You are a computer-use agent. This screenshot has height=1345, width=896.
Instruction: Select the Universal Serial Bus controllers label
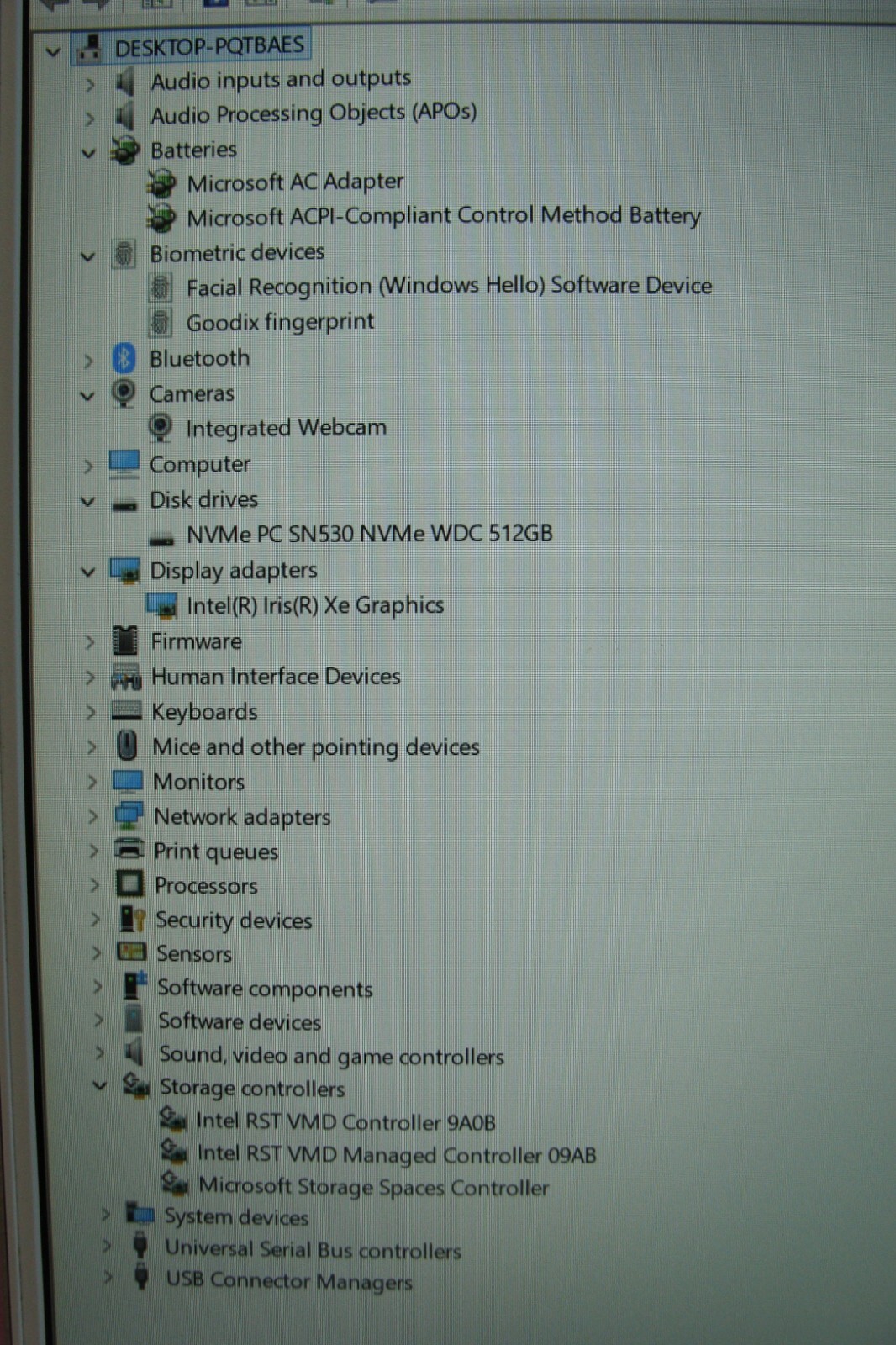313,1249
